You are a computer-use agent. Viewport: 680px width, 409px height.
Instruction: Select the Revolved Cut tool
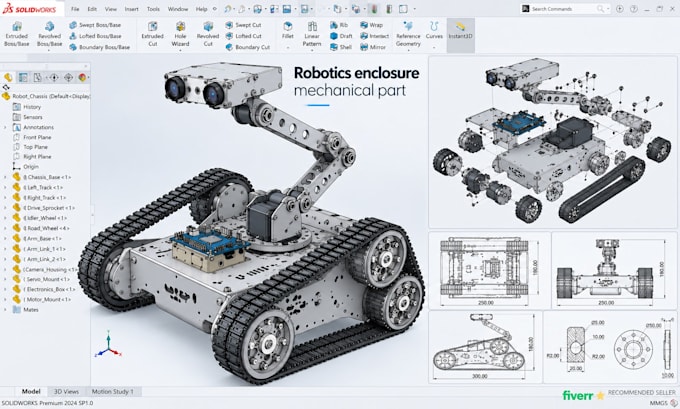pos(208,33)
